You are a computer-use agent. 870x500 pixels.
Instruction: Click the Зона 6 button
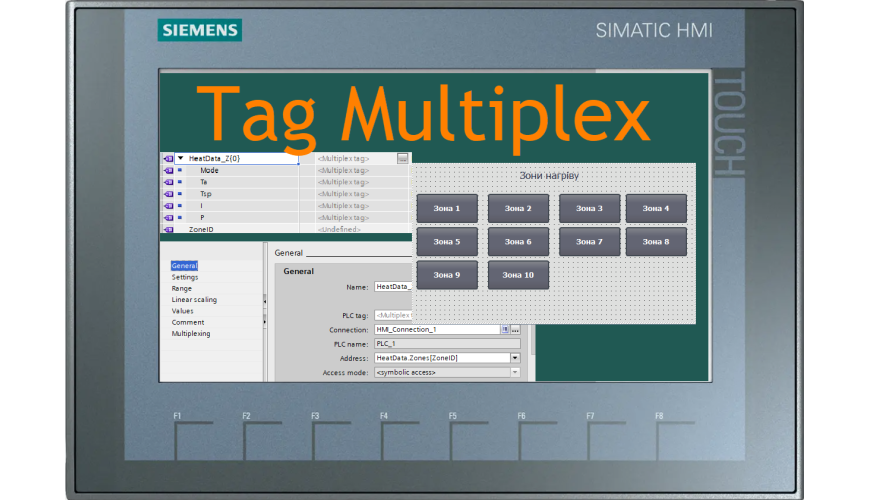518,242
